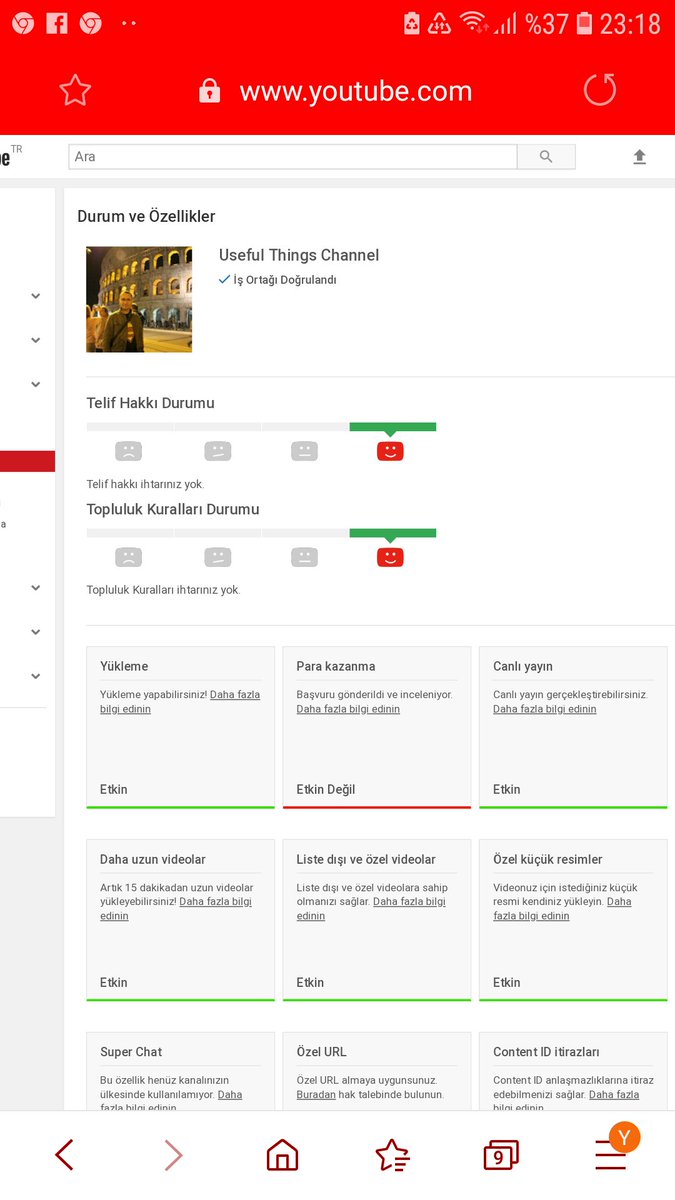Open the www.youtube.com address field

pyautogui.click(x=355, y=91)
